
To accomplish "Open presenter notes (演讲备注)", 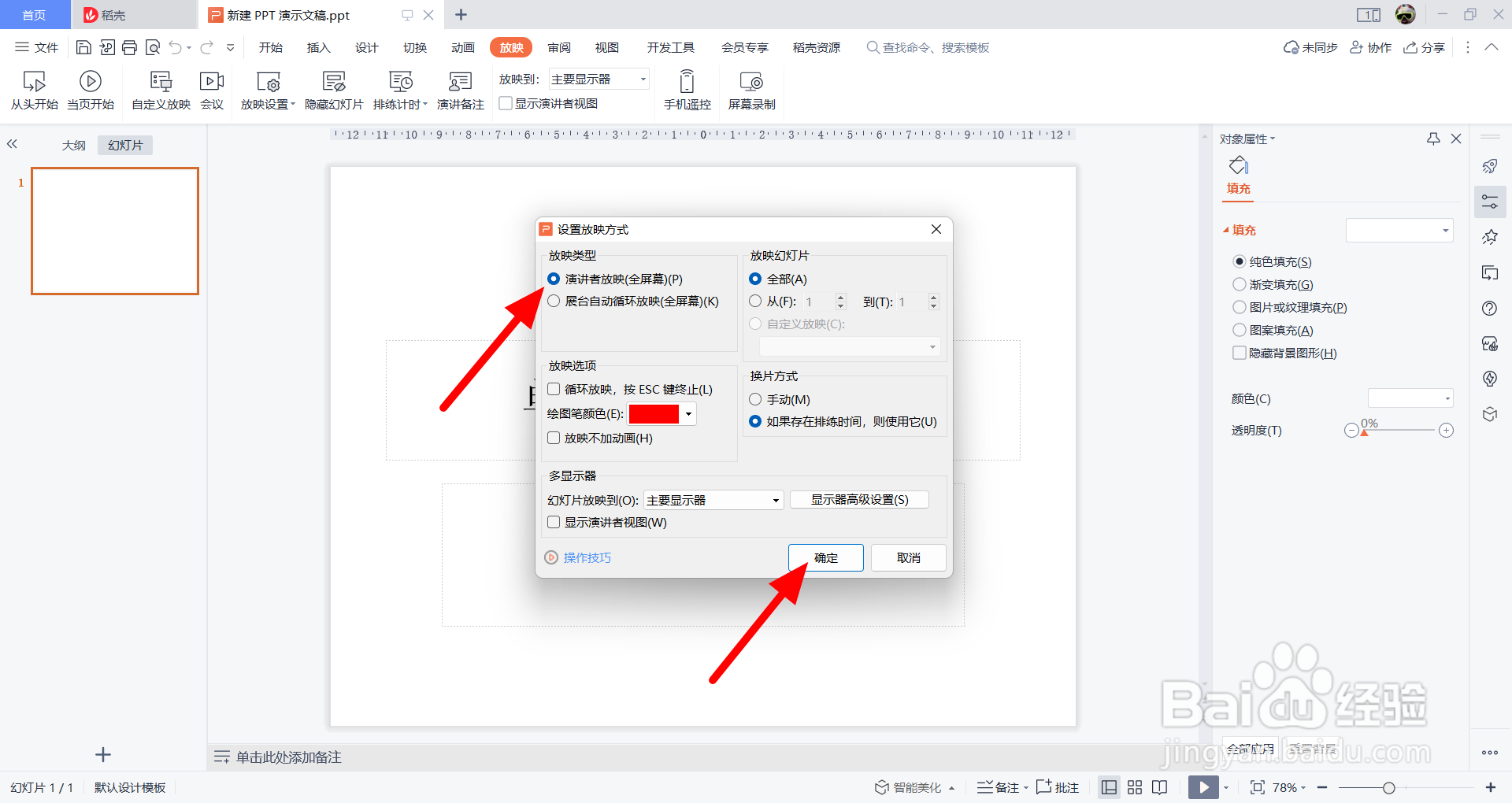I will click(x=460, y=91).
